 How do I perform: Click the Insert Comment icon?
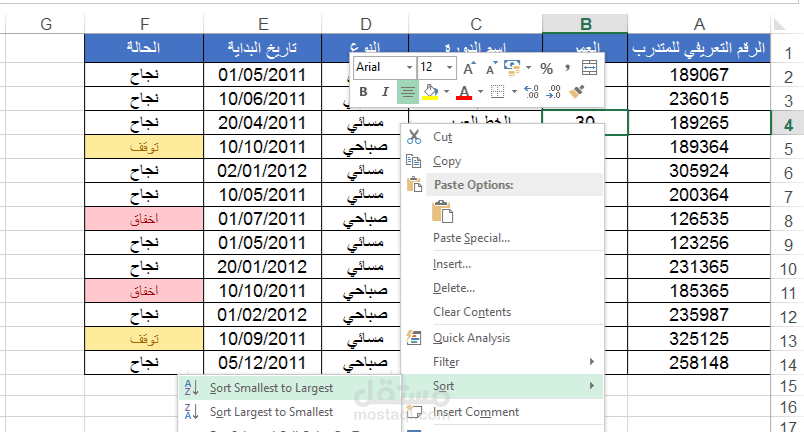[x=414, y=412]
